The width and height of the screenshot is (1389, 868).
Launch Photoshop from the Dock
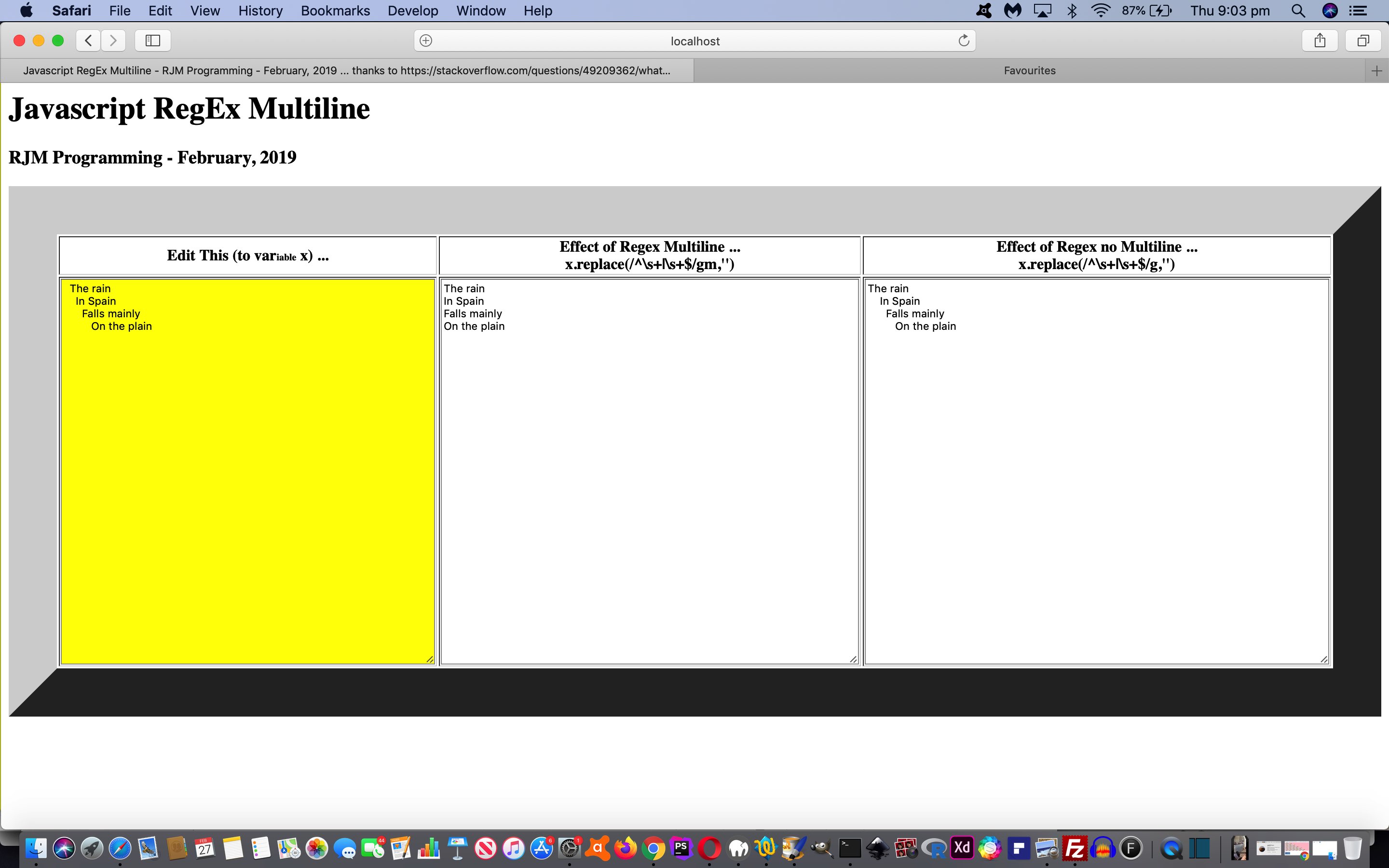pos(682,849)
